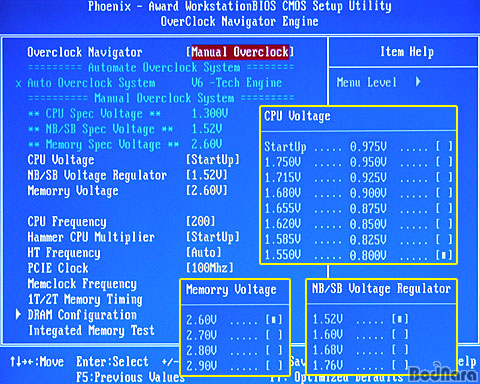Click the Memory Spec Voltage 2.60V reading
Viewport: 480px width, 384px height.
(207, 144)
